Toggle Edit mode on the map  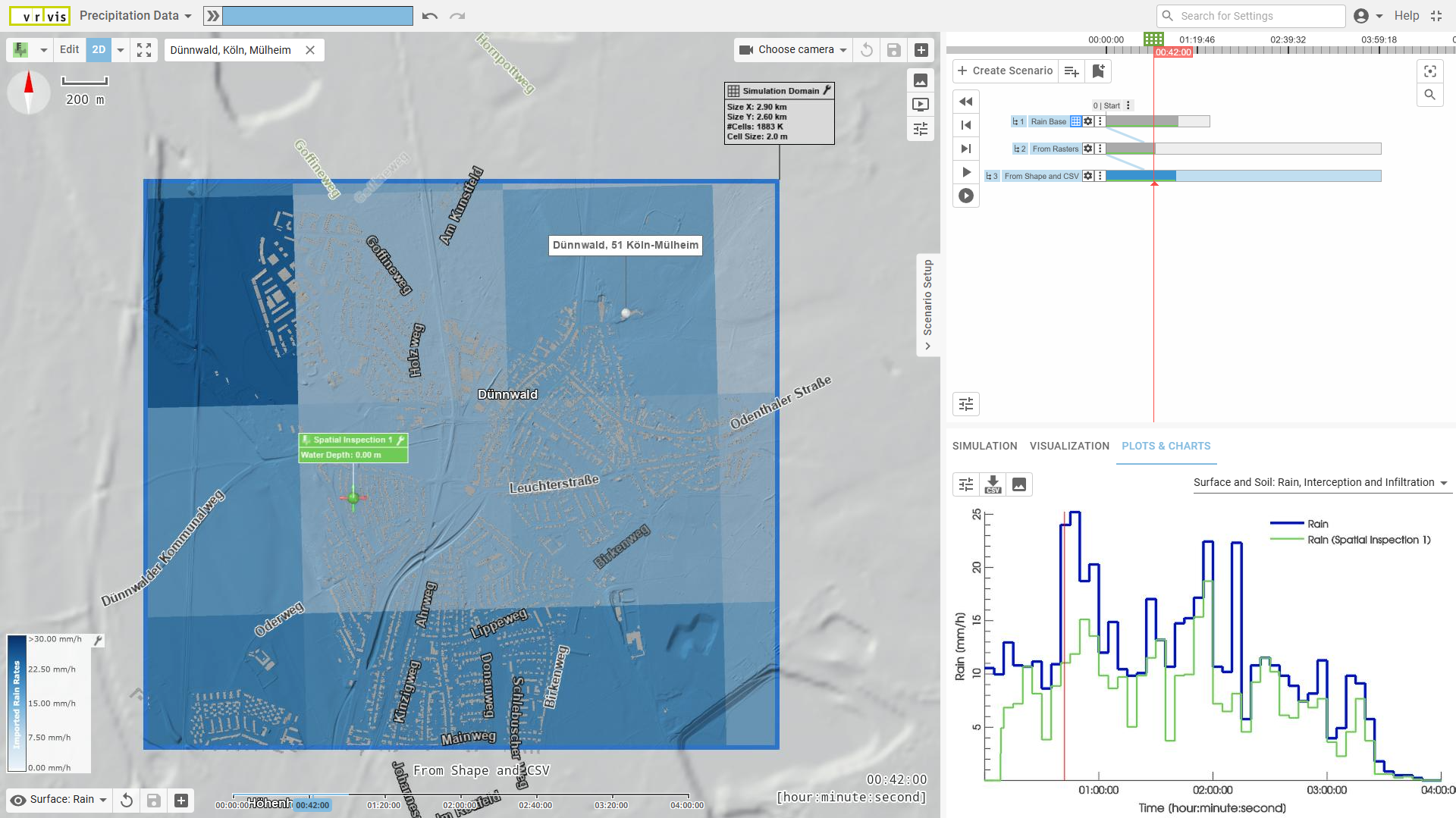point(69,50)
